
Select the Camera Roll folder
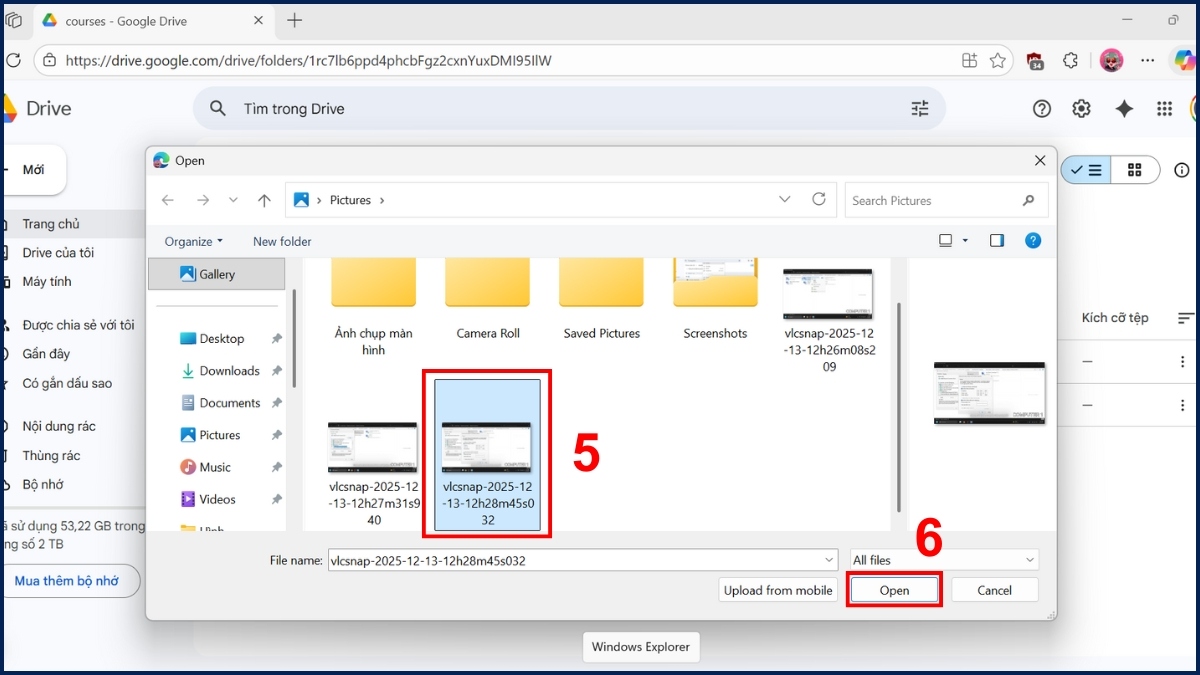pos(487,300)
